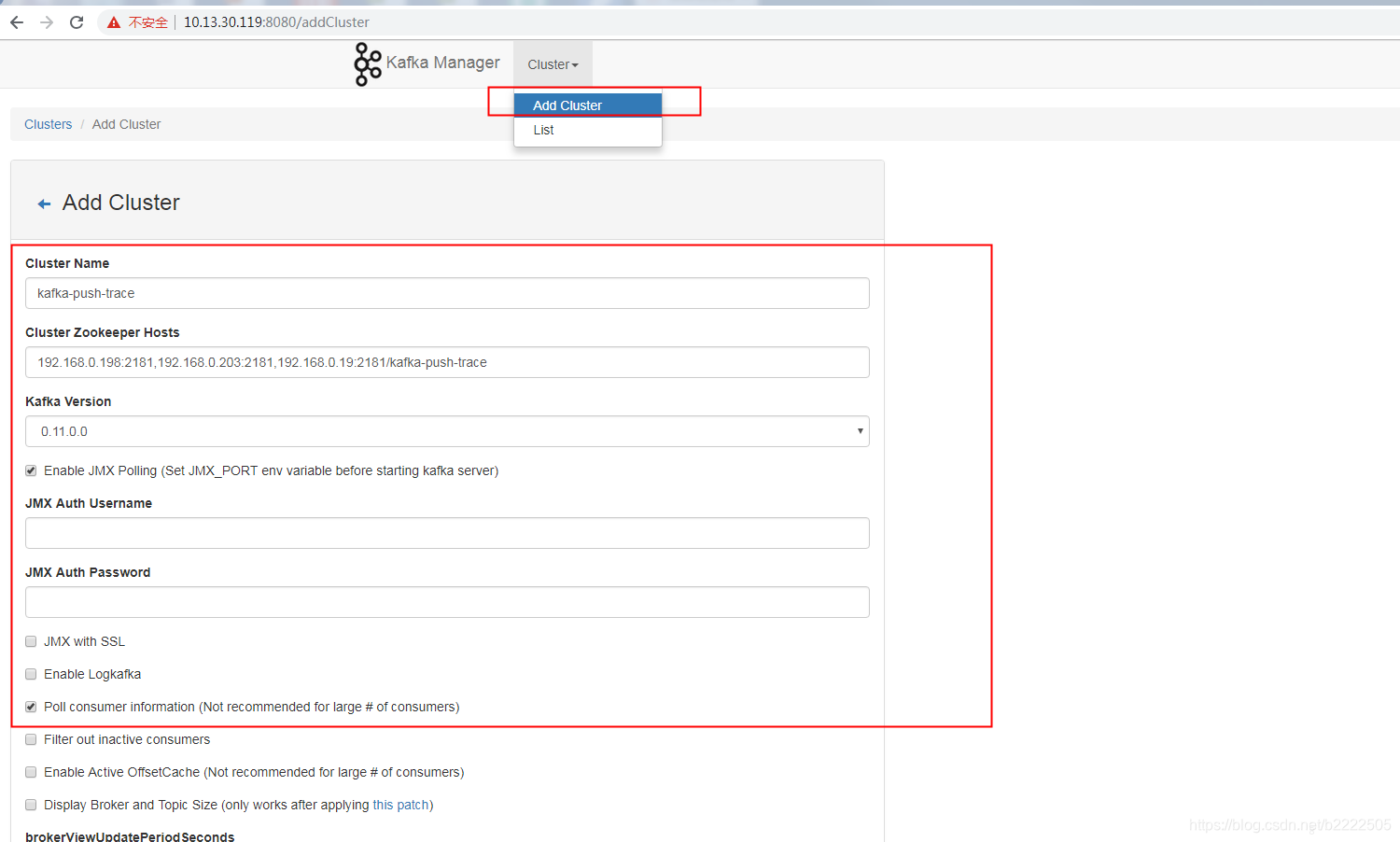The height and width of the screenshot is (842, 1400).
Task: Click the Kafka Manager logo icon
Action: [x=367, y=63]
